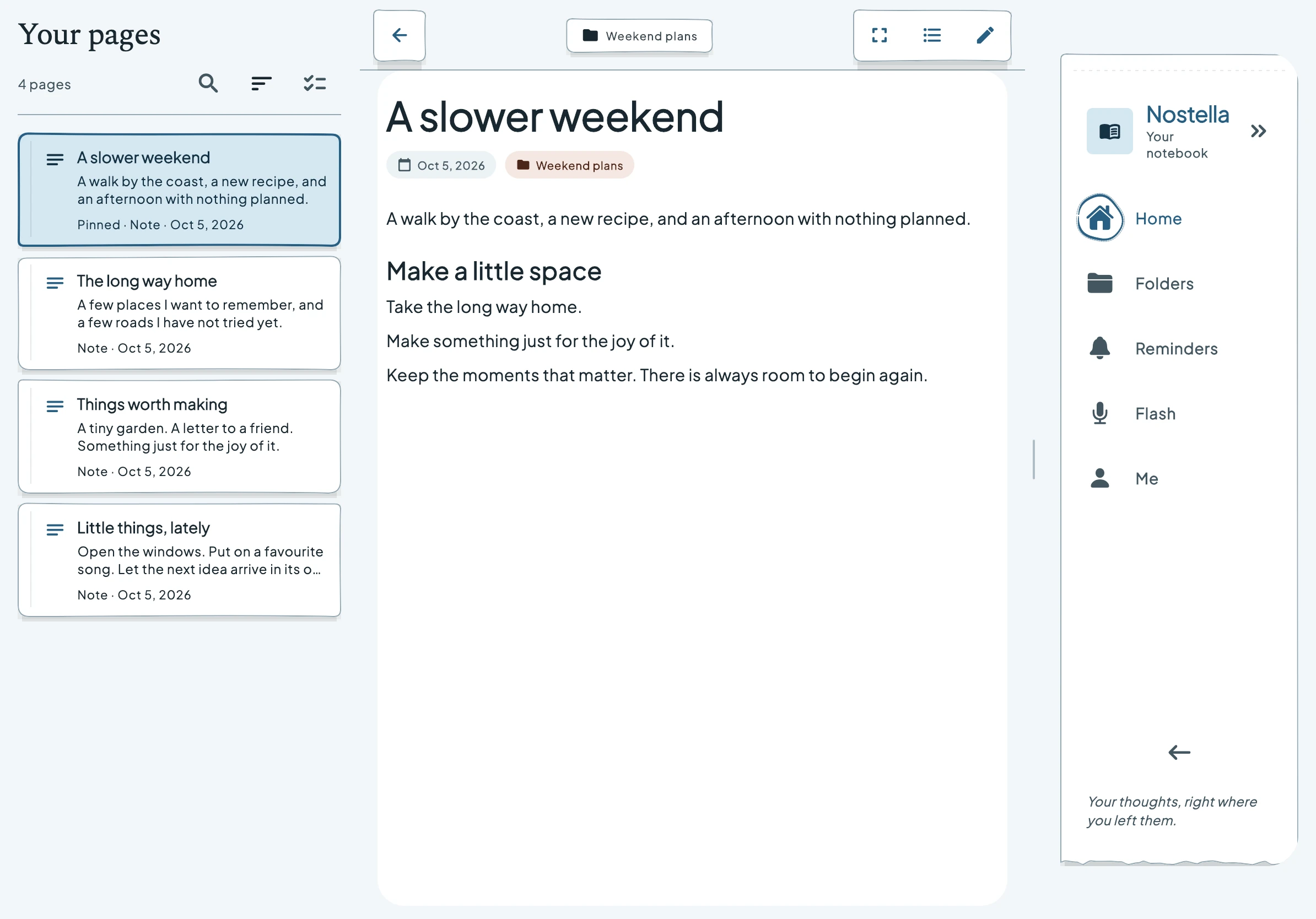Open the sort pages icon
The height and width of the screenshot is (919, 1316).
click(x=261, y=84)
